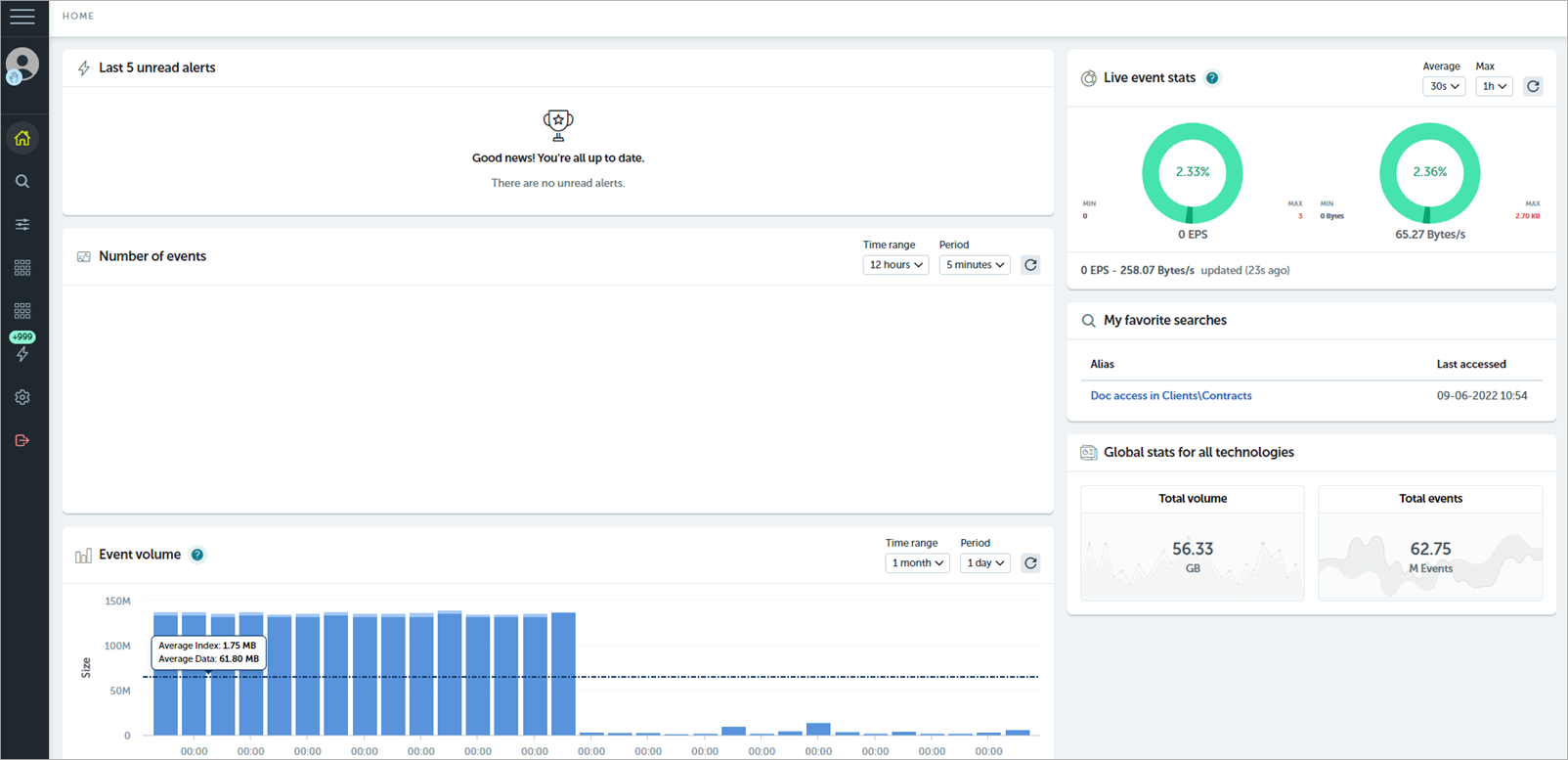Open the 5 minutes period dropdown
The width and height of the screenshot is (1568, 760).
(x=975, y=265)
